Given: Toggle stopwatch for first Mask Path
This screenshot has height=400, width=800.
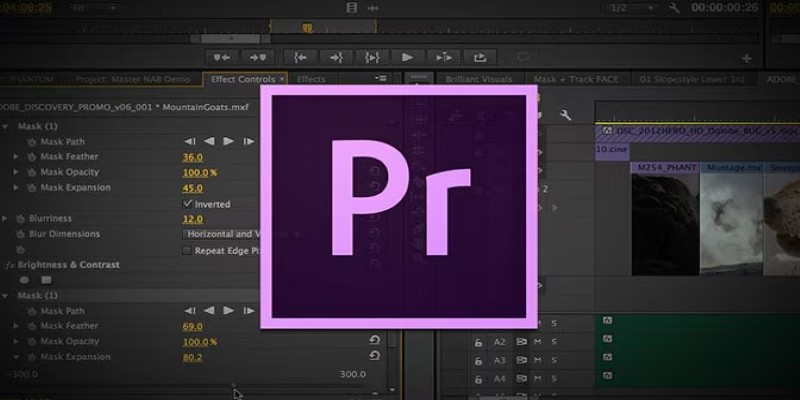Looking at the screenshot, I should 32,142.
